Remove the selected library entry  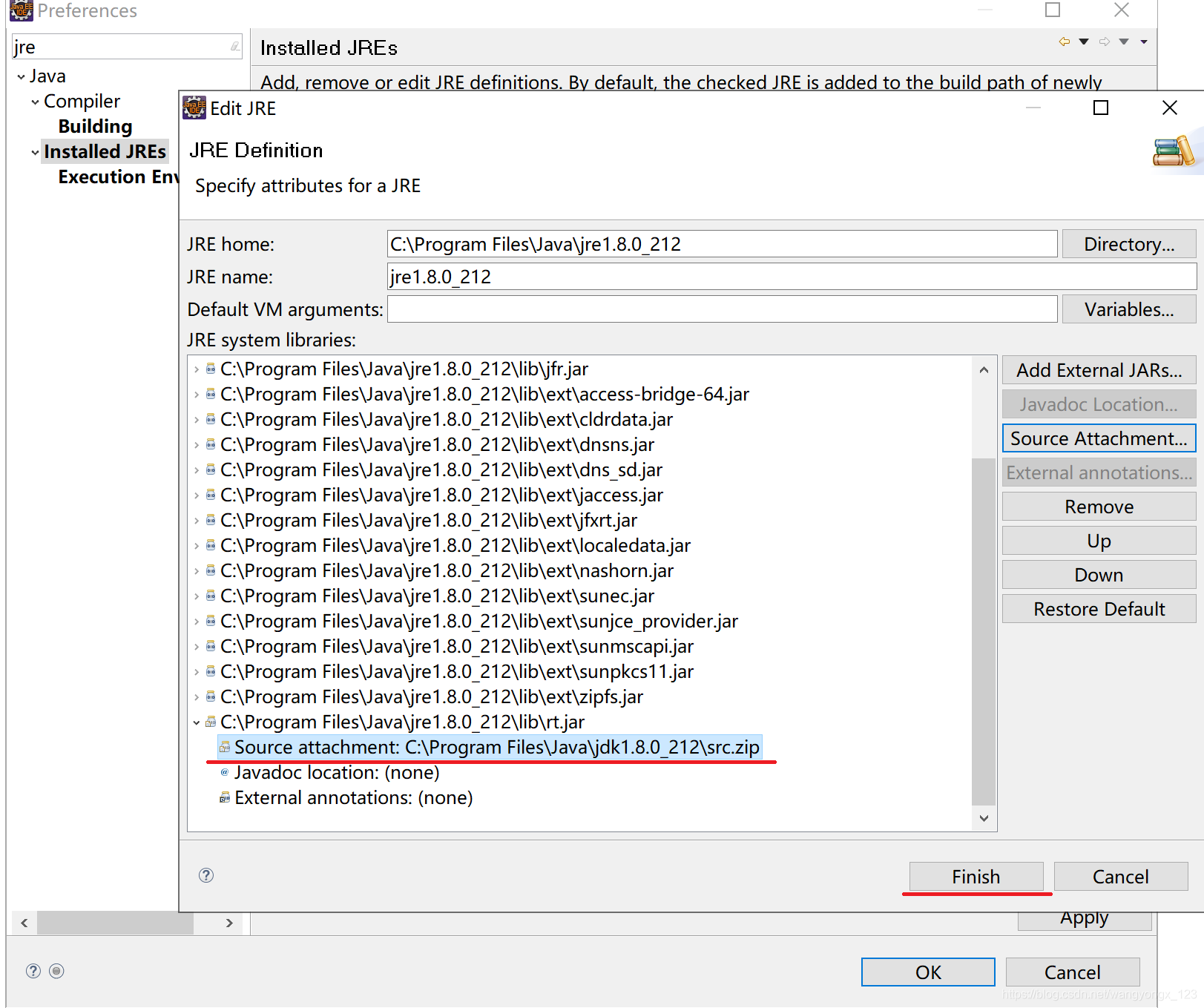1099,507
